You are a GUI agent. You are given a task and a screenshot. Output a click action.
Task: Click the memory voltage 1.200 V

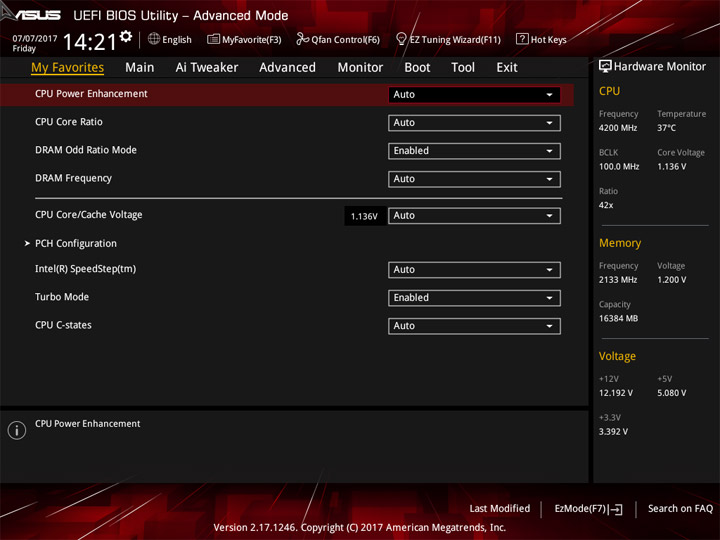pos(672,280)
